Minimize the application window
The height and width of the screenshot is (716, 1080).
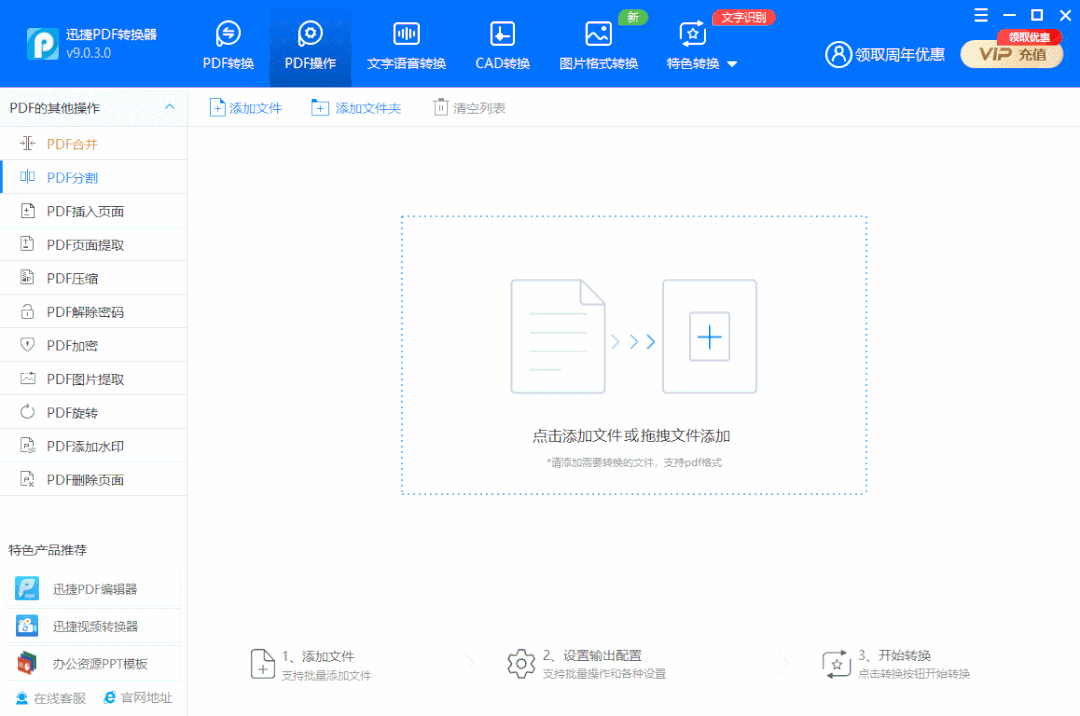point(1009,15)
